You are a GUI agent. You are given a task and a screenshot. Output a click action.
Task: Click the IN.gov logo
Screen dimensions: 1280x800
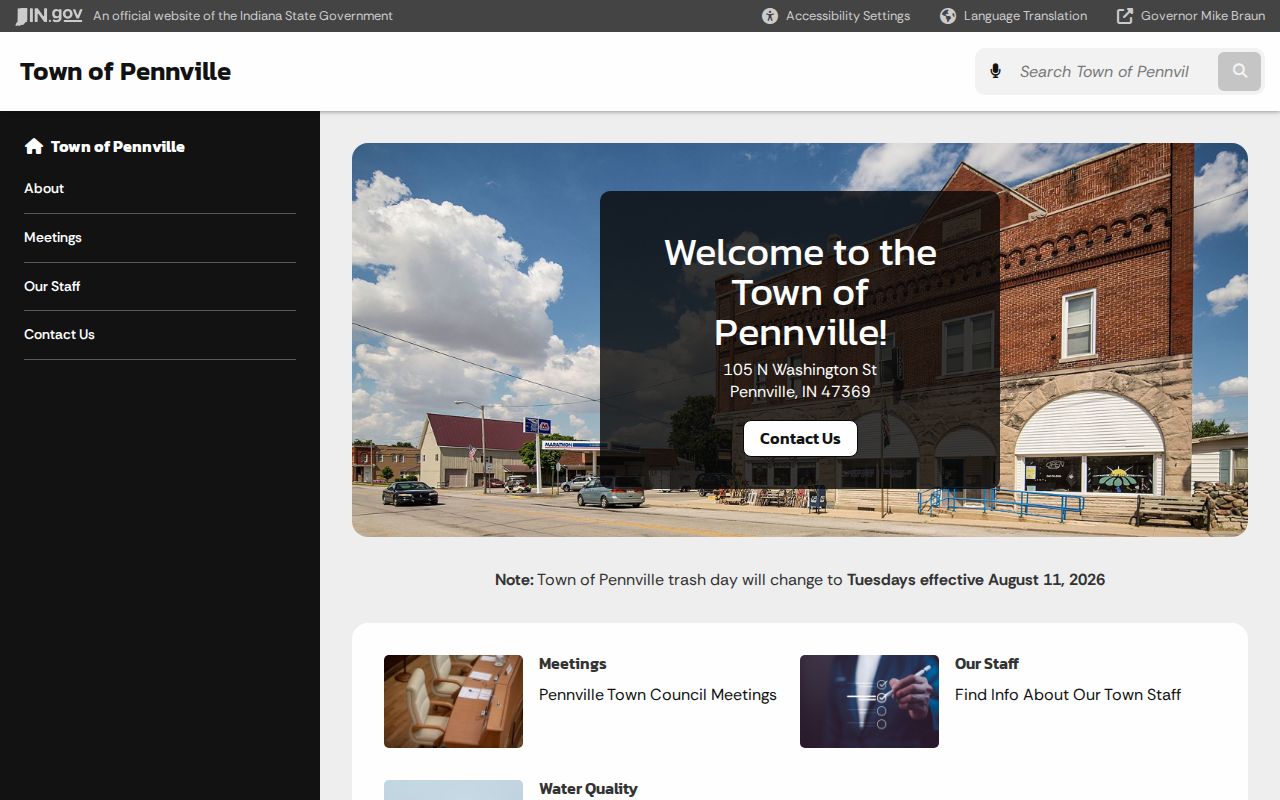[x=49, y=16]
